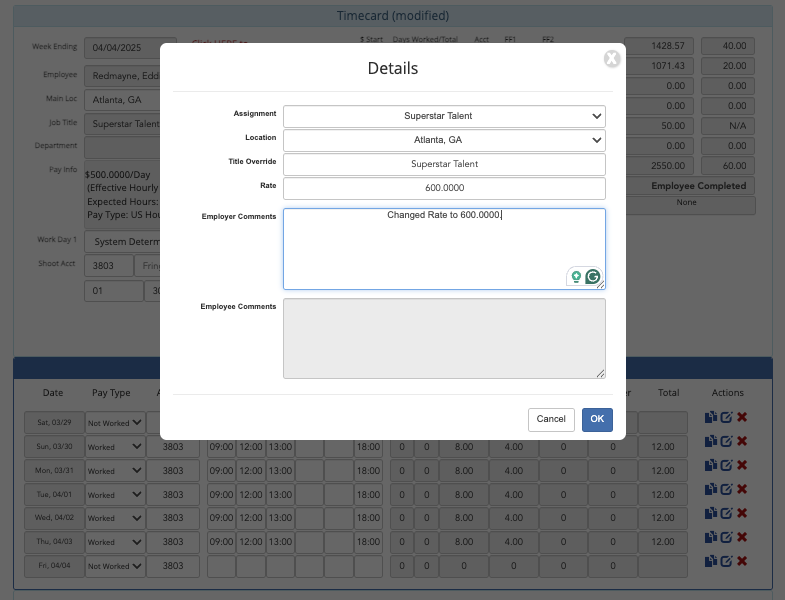This screenshot has height=600, width=785.
Task: Edit details for Fri, 04/04 row
Action: point(726,561)
